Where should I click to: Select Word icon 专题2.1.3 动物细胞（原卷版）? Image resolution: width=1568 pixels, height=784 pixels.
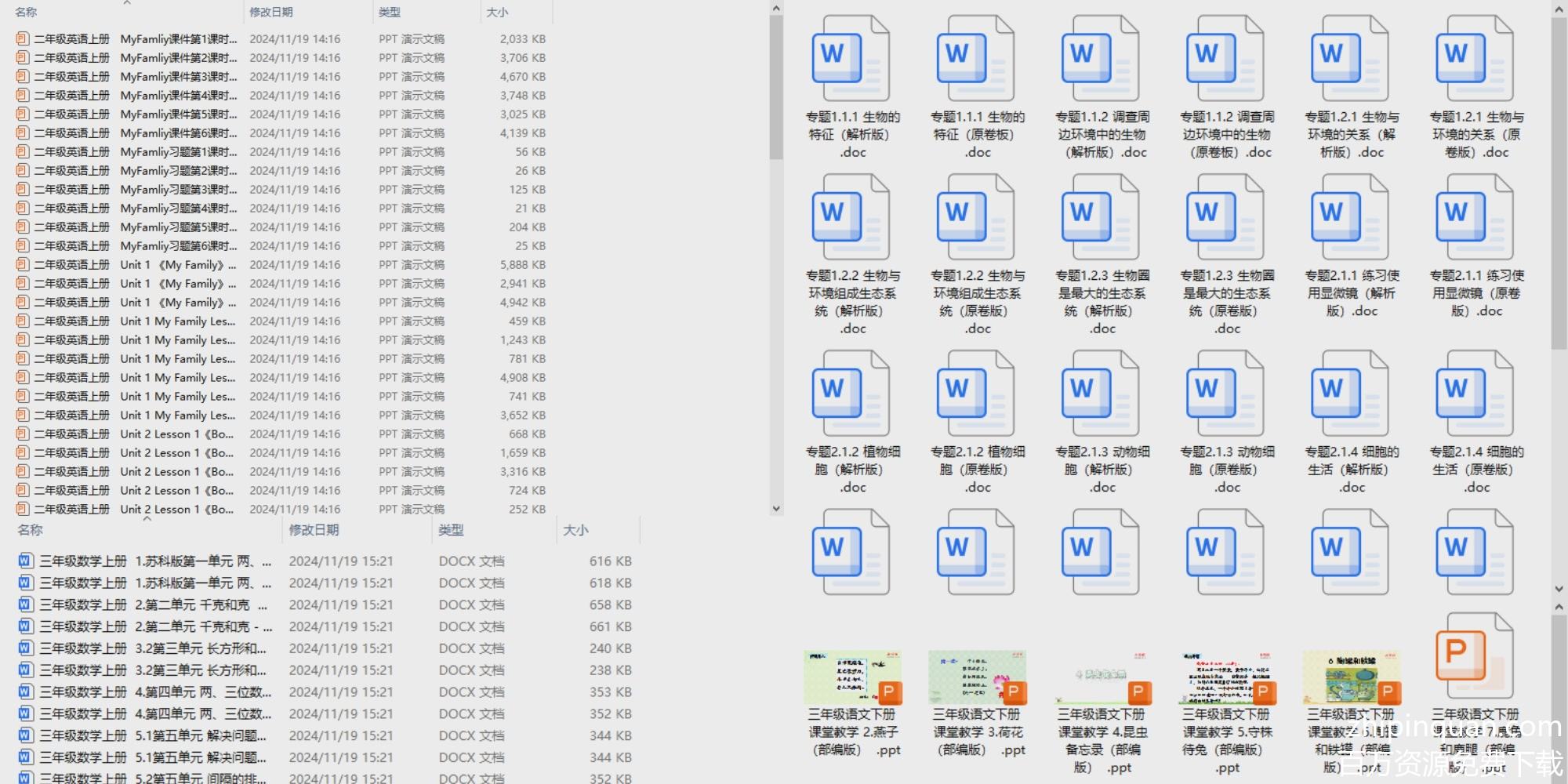[1225, 394]
